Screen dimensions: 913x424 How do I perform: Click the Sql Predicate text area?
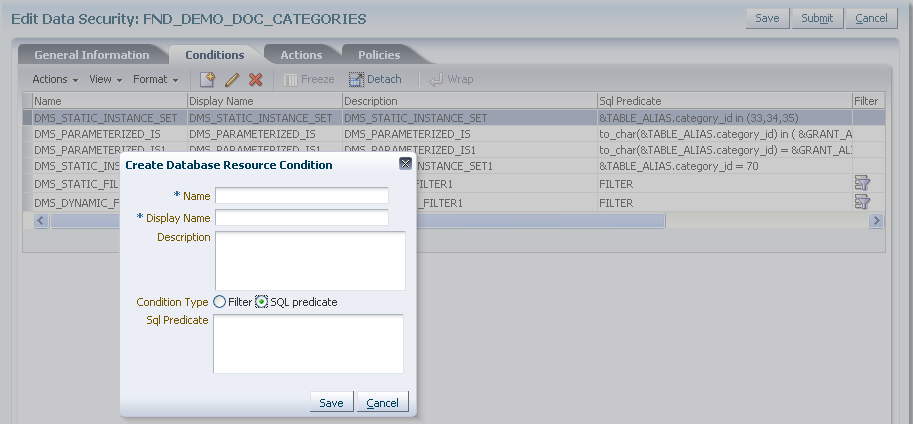click(308, 344)
